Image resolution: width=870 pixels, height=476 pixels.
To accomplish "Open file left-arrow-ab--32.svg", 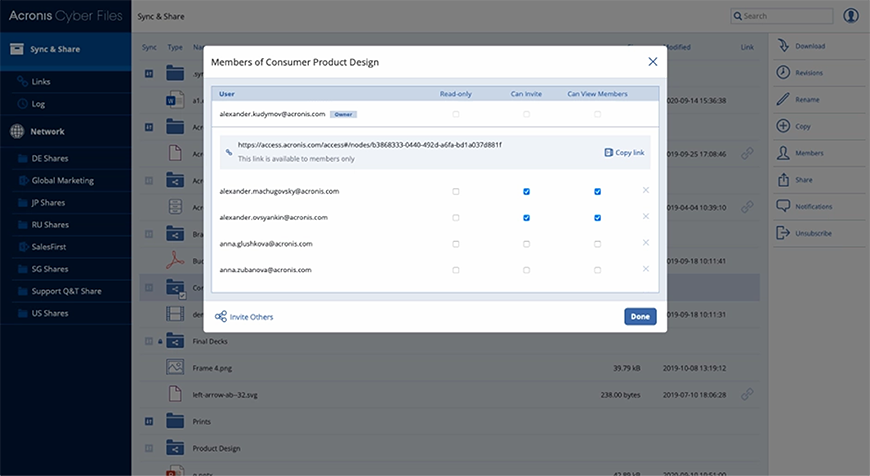I will 225,395.
